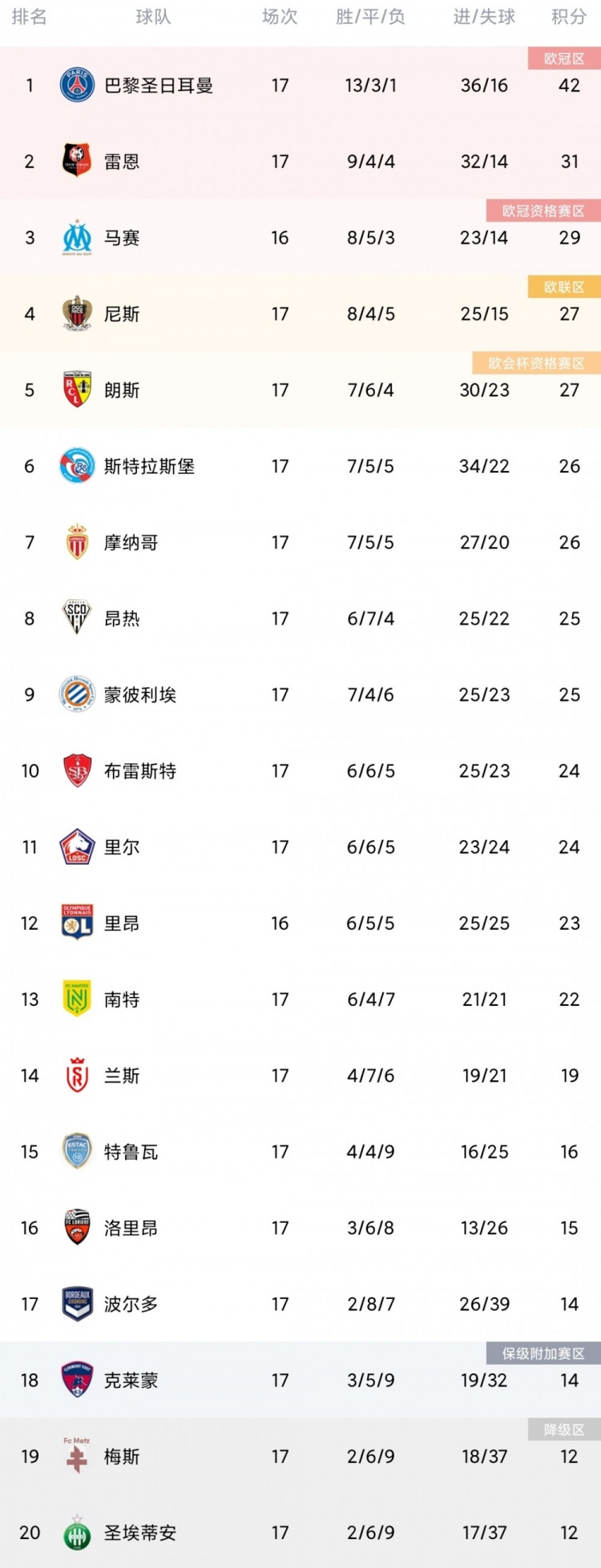Click the Olympique Lyonnais logo
Screen dimensions: 601x1568
click(77, 923)
